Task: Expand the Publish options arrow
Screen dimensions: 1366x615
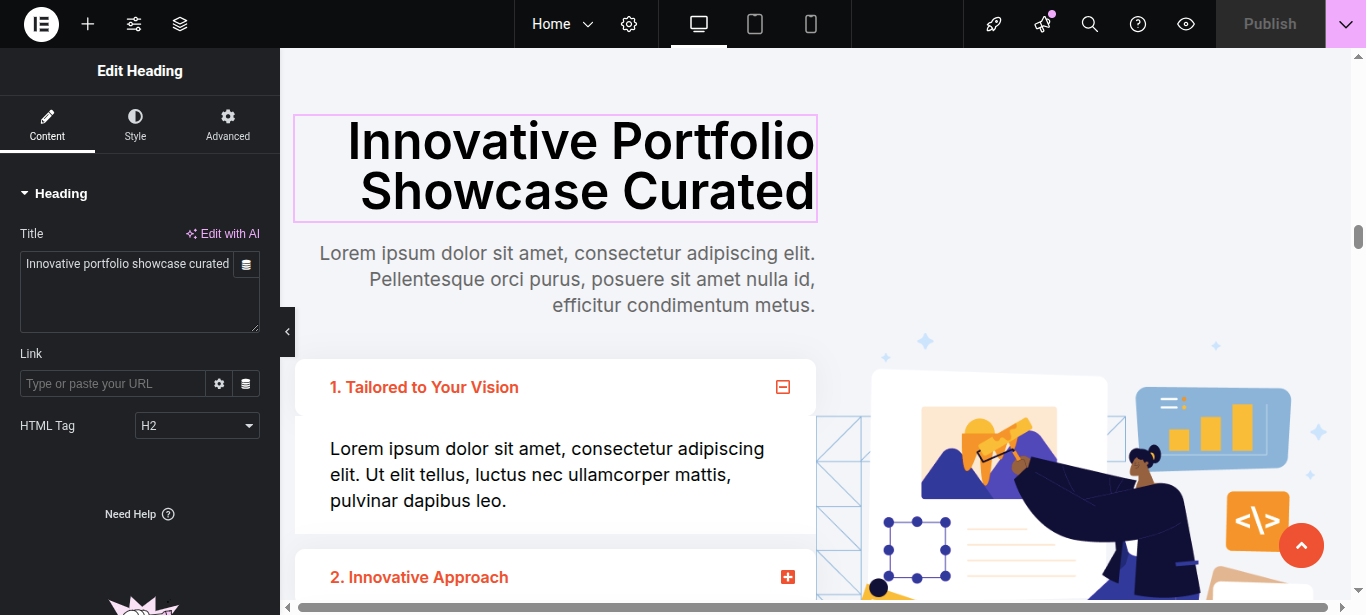Action: (1345, 24)
